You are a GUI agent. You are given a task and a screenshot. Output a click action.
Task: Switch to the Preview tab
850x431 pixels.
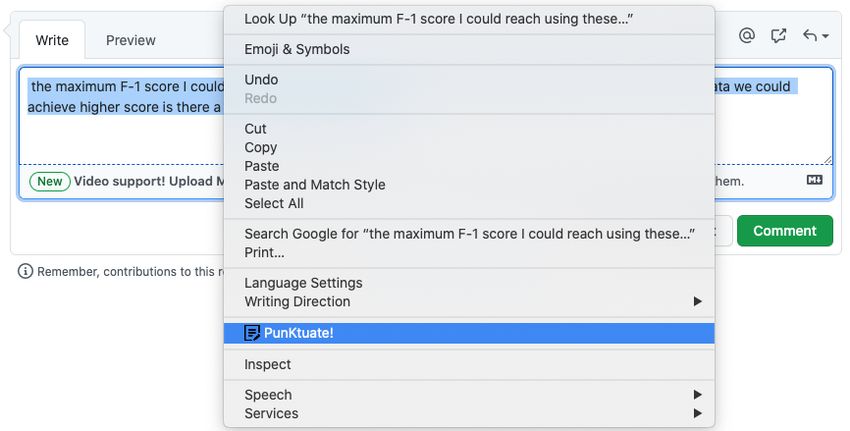131,40
